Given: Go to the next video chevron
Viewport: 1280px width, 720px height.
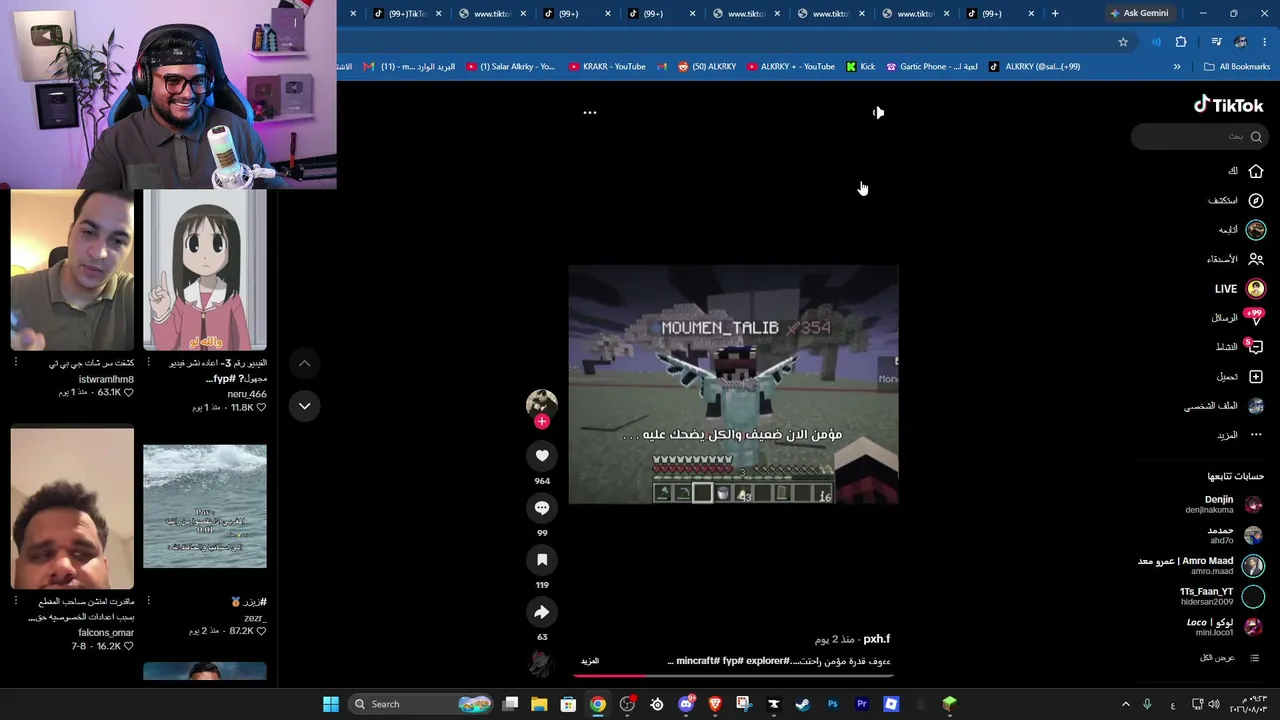Looking at the screenshot, I should tap(304, 406).
